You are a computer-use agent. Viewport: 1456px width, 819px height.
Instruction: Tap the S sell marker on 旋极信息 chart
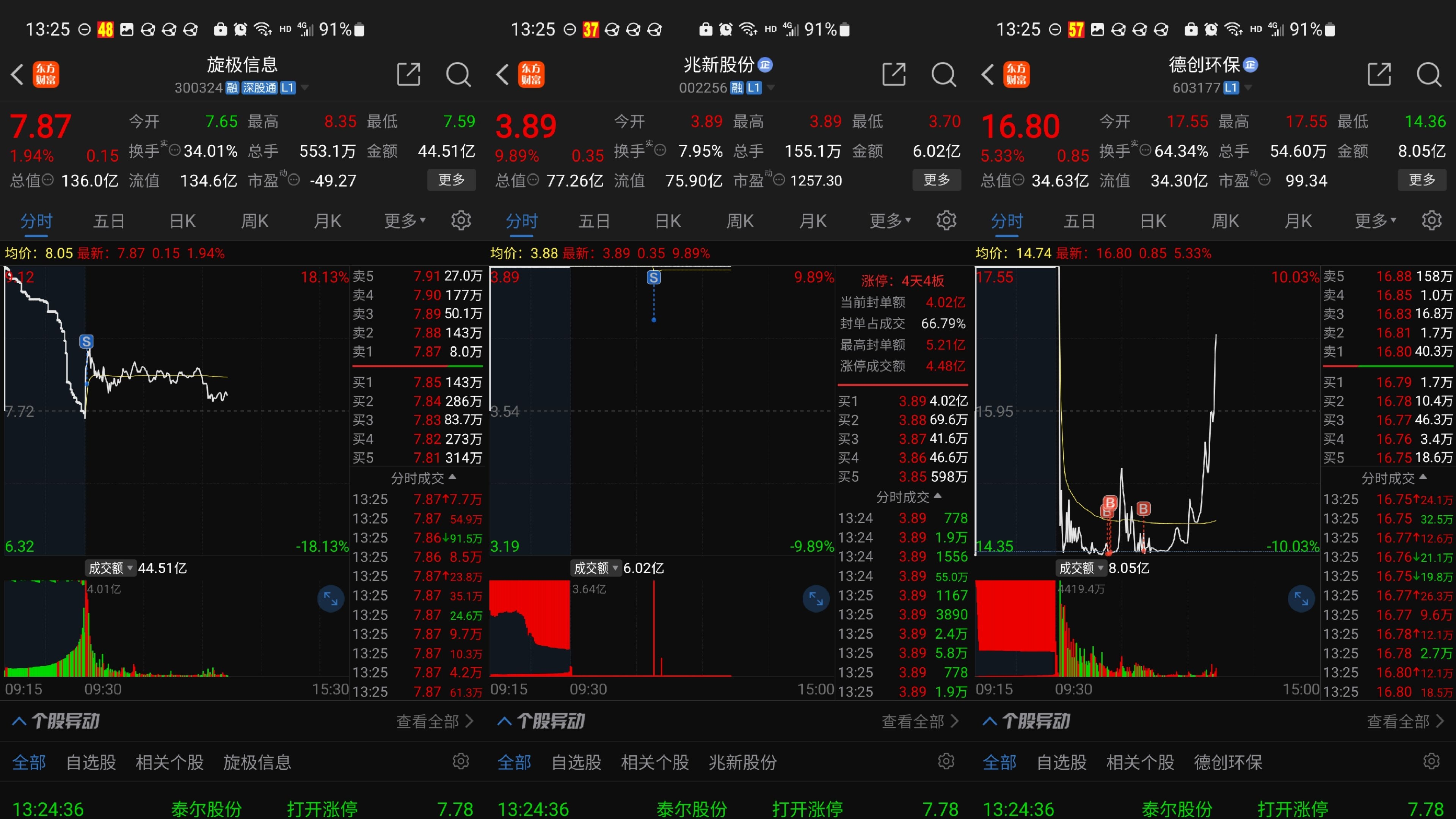(x=86, y=341)
